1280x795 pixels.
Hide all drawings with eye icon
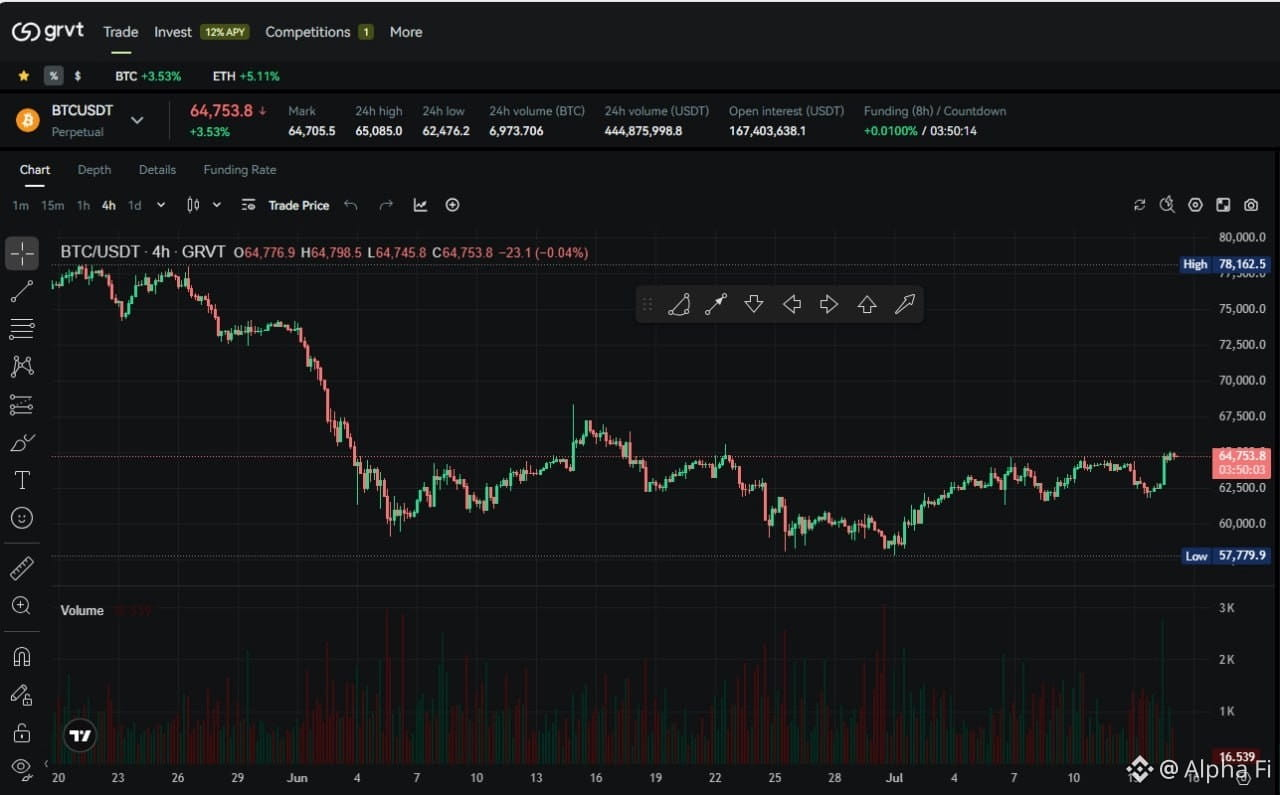22,767
